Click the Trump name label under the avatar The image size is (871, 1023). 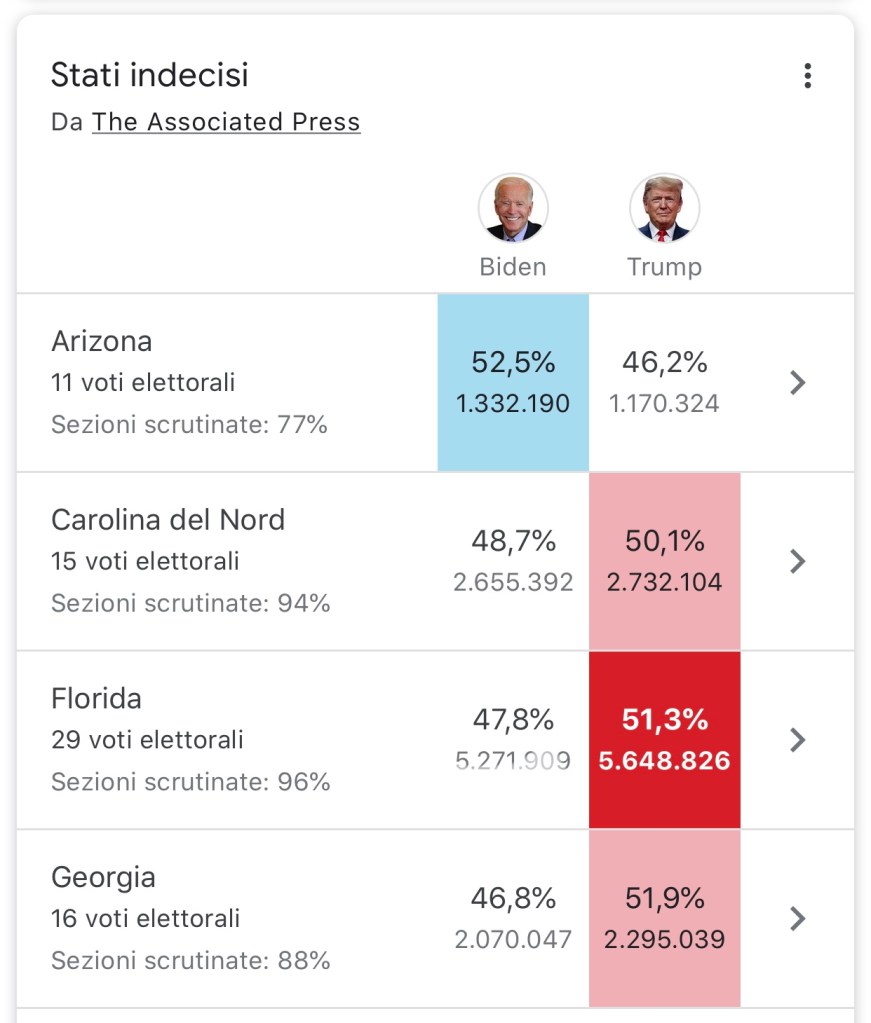coord(664,267)
